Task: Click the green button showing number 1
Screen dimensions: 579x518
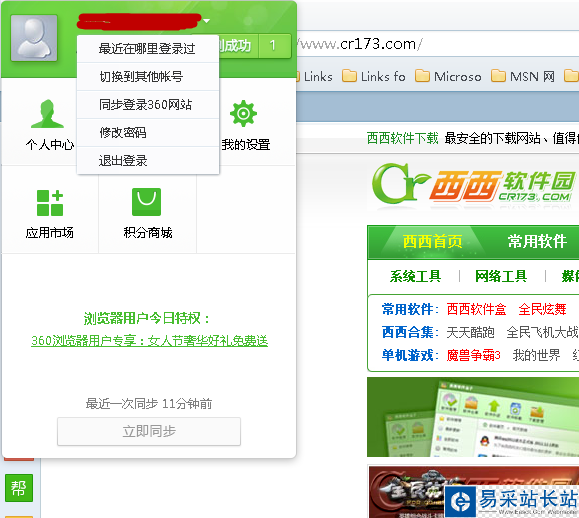Action: tap(274, 46)
